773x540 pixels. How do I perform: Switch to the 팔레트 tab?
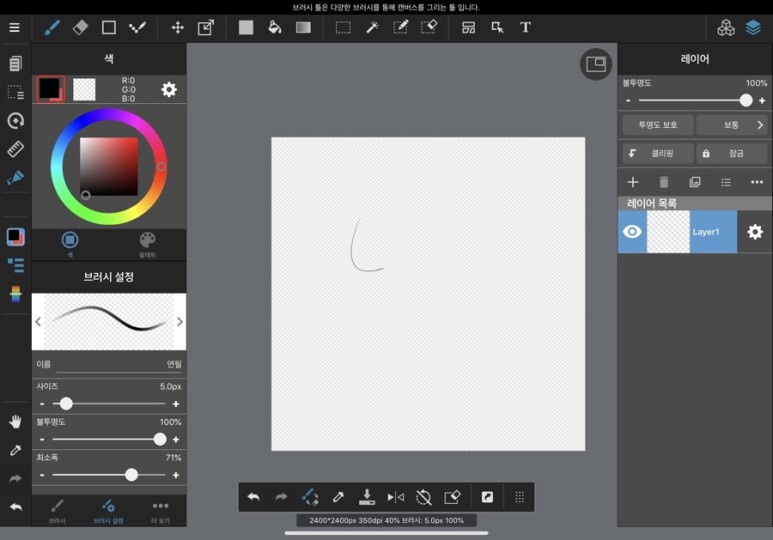click(147, 245)
